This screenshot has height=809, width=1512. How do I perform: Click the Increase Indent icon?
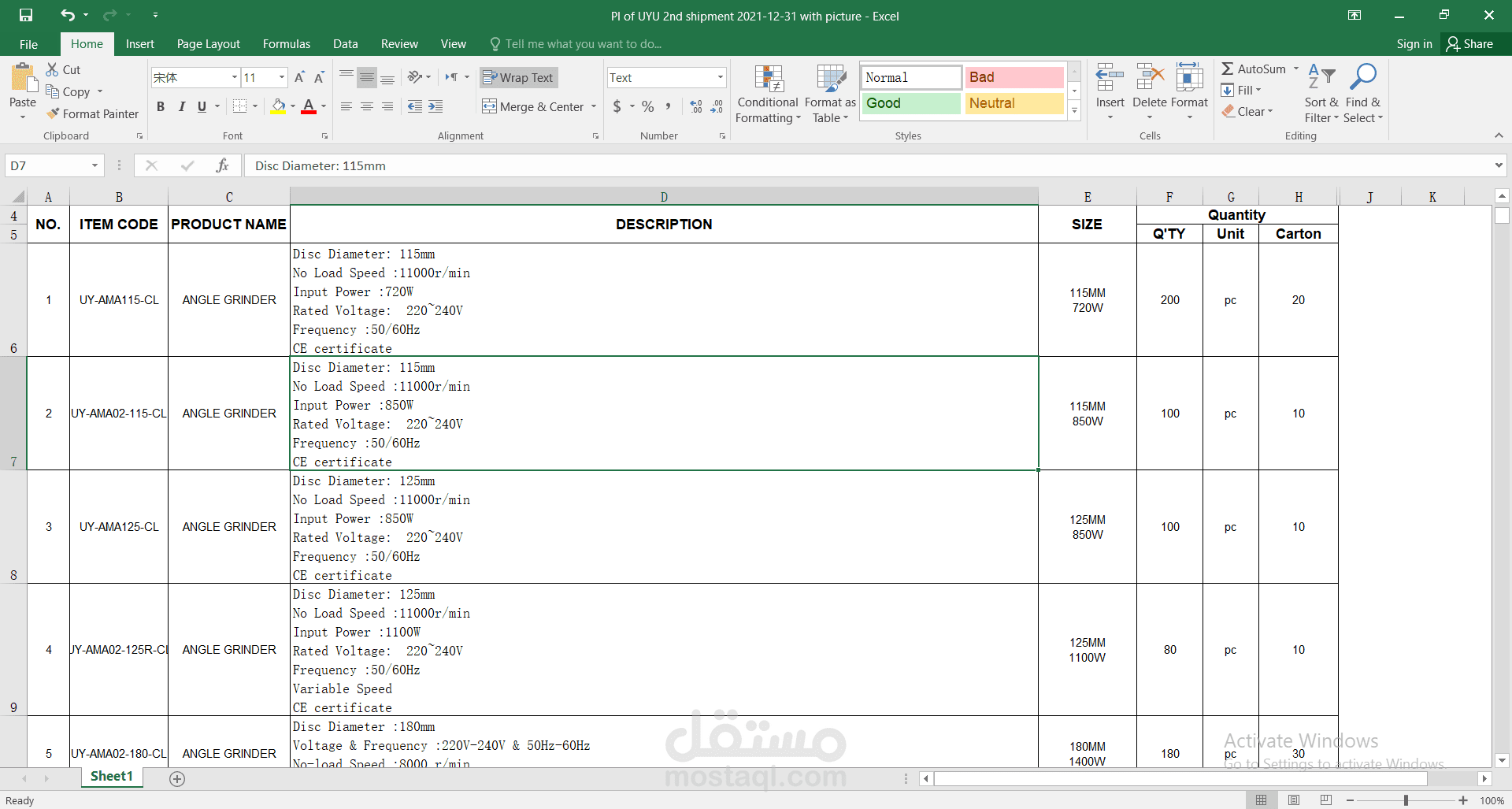point(435,106)
